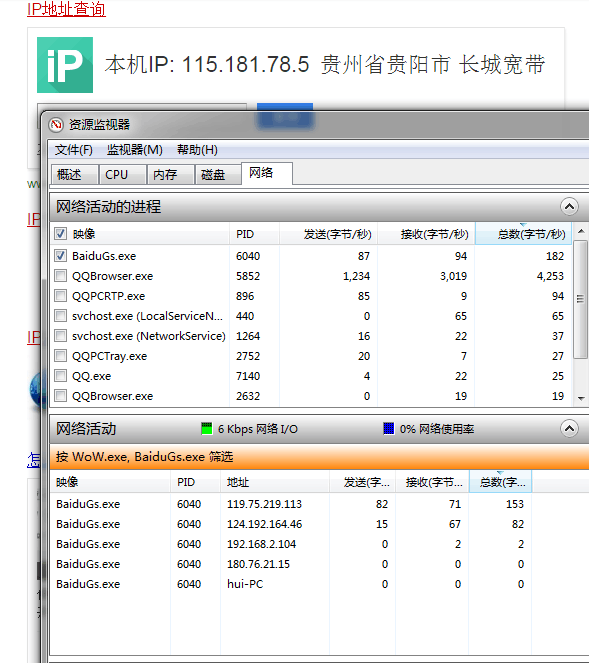Click the orange WoW.exe, BaiduGs.exe filter bar

pyautogui.click(x=319, y=457)
